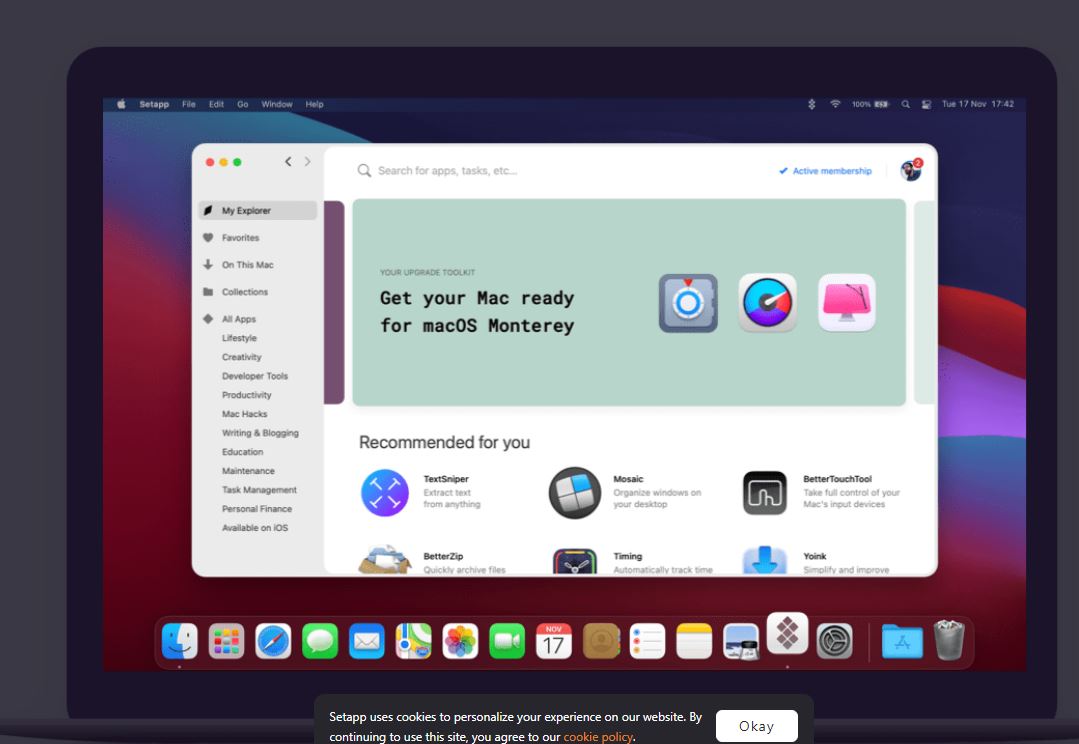The width and height of the screenshot is (1079, 744).
Task: Open the Help menu
Action: click(x=314, y=105)
